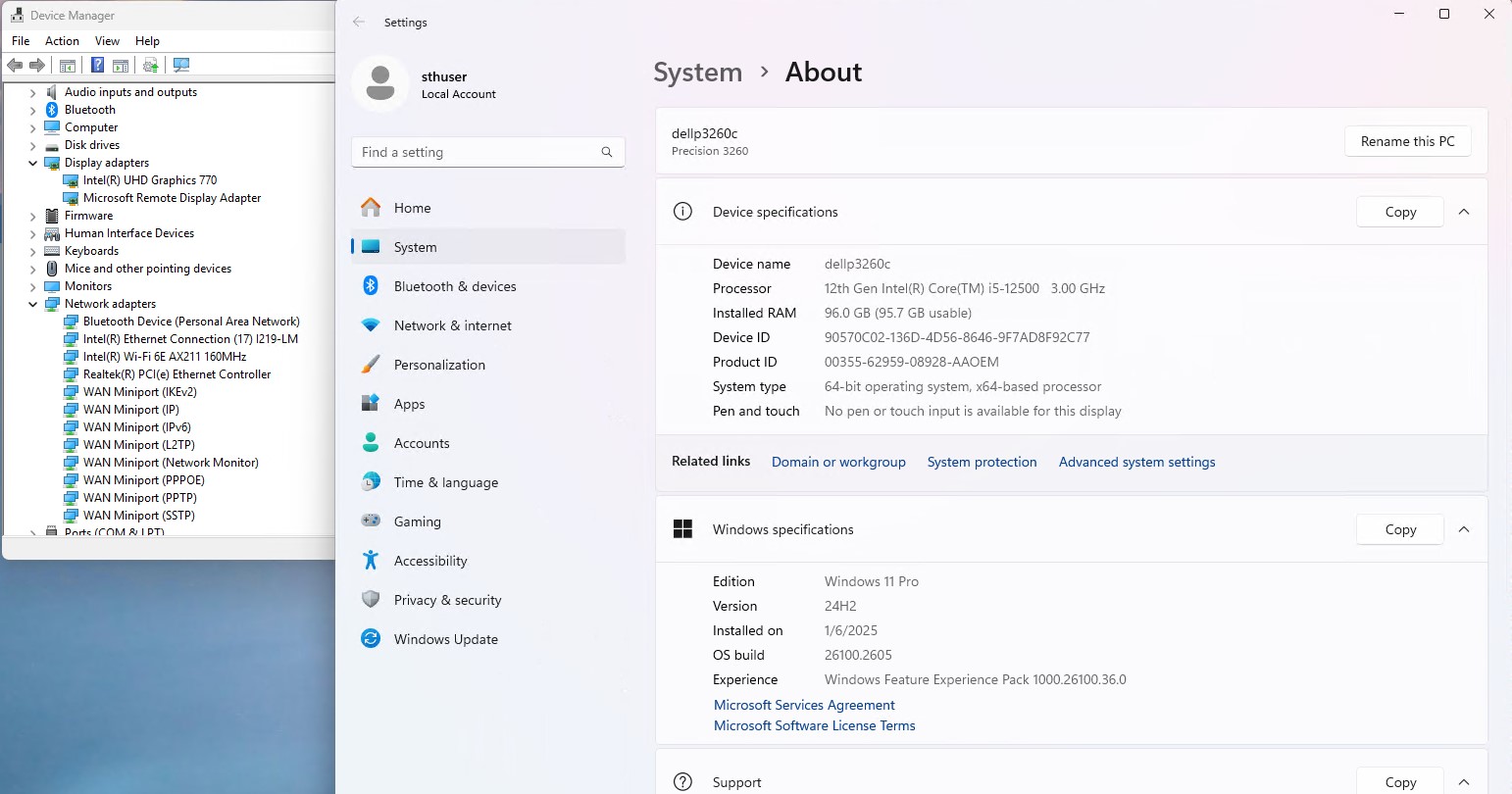This screenshot has height=794, width=1512.
Task: Collapse the Network adapters tree node
Action: pos(33,305)
